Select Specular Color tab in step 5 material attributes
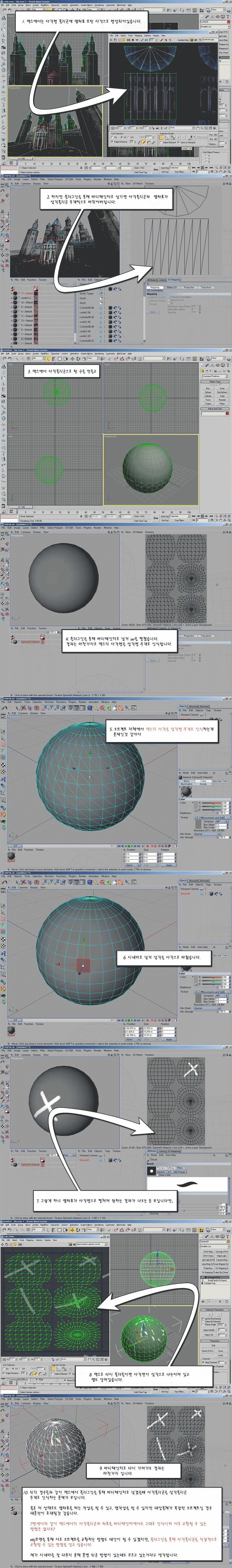Image resolution: width=232 pixels, height=1568 pixels. coord(220,781)
